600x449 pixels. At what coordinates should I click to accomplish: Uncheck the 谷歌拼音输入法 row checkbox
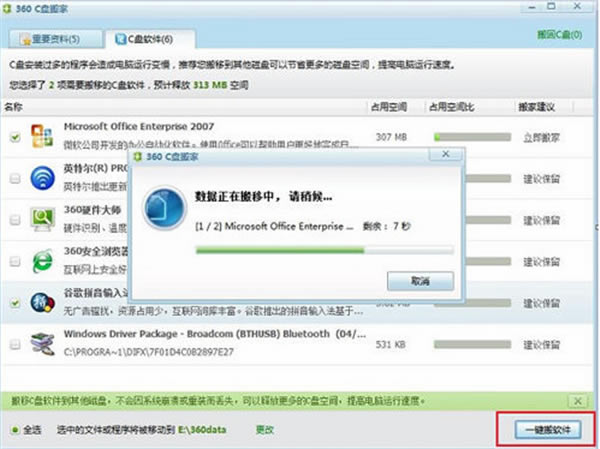point(15,303)
